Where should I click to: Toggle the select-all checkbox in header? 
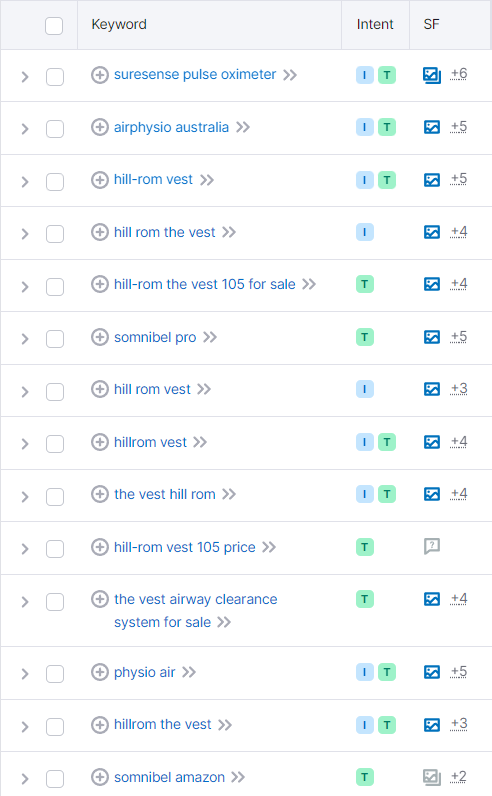(54, 25)
